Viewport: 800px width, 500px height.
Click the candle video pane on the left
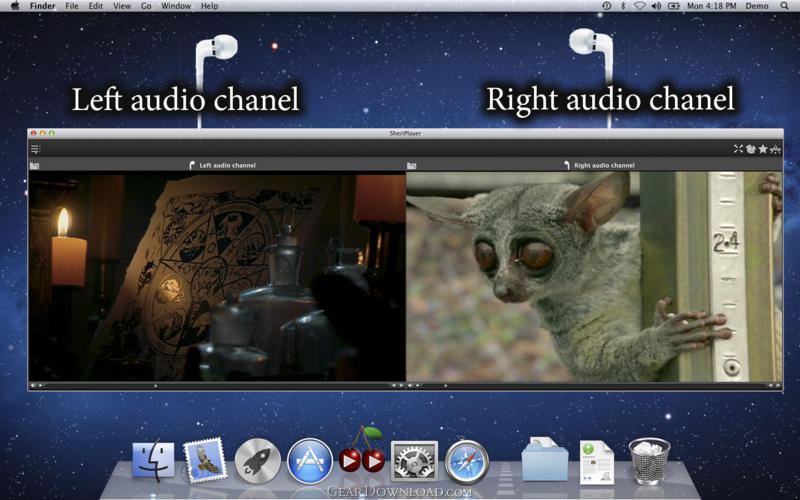coord(217,276)
